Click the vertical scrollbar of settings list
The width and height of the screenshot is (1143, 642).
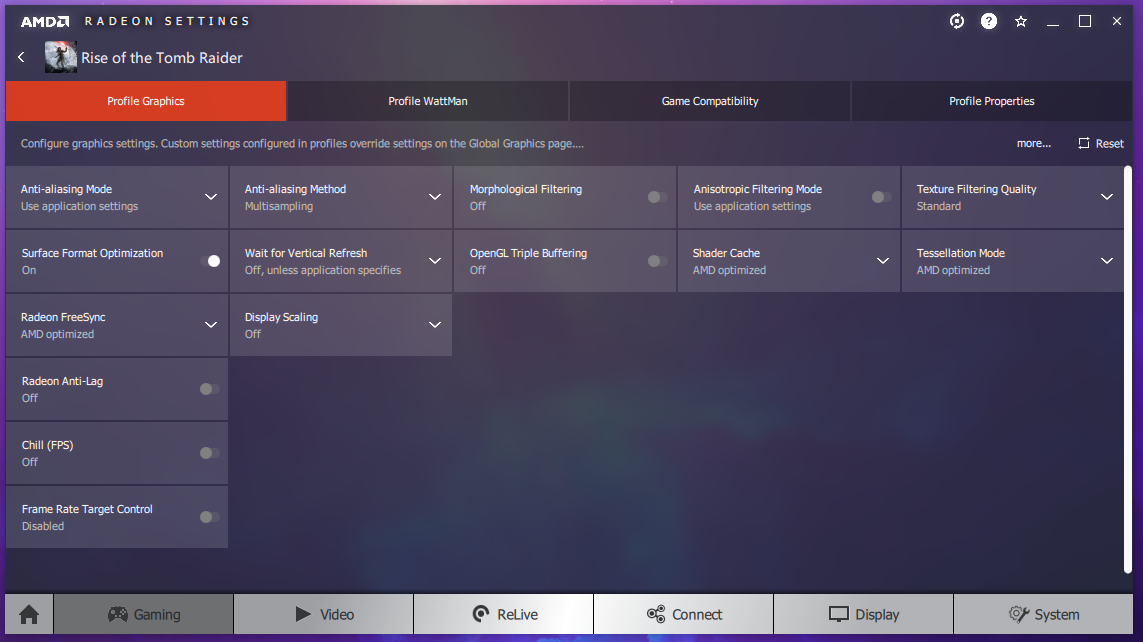[1128, 369]
